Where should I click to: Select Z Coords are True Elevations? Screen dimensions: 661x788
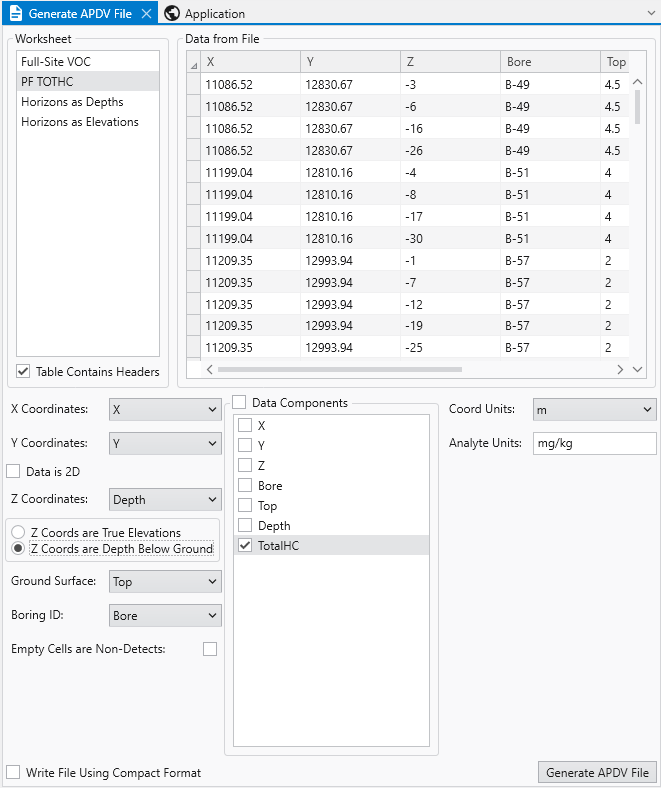[x=18, y=533]
